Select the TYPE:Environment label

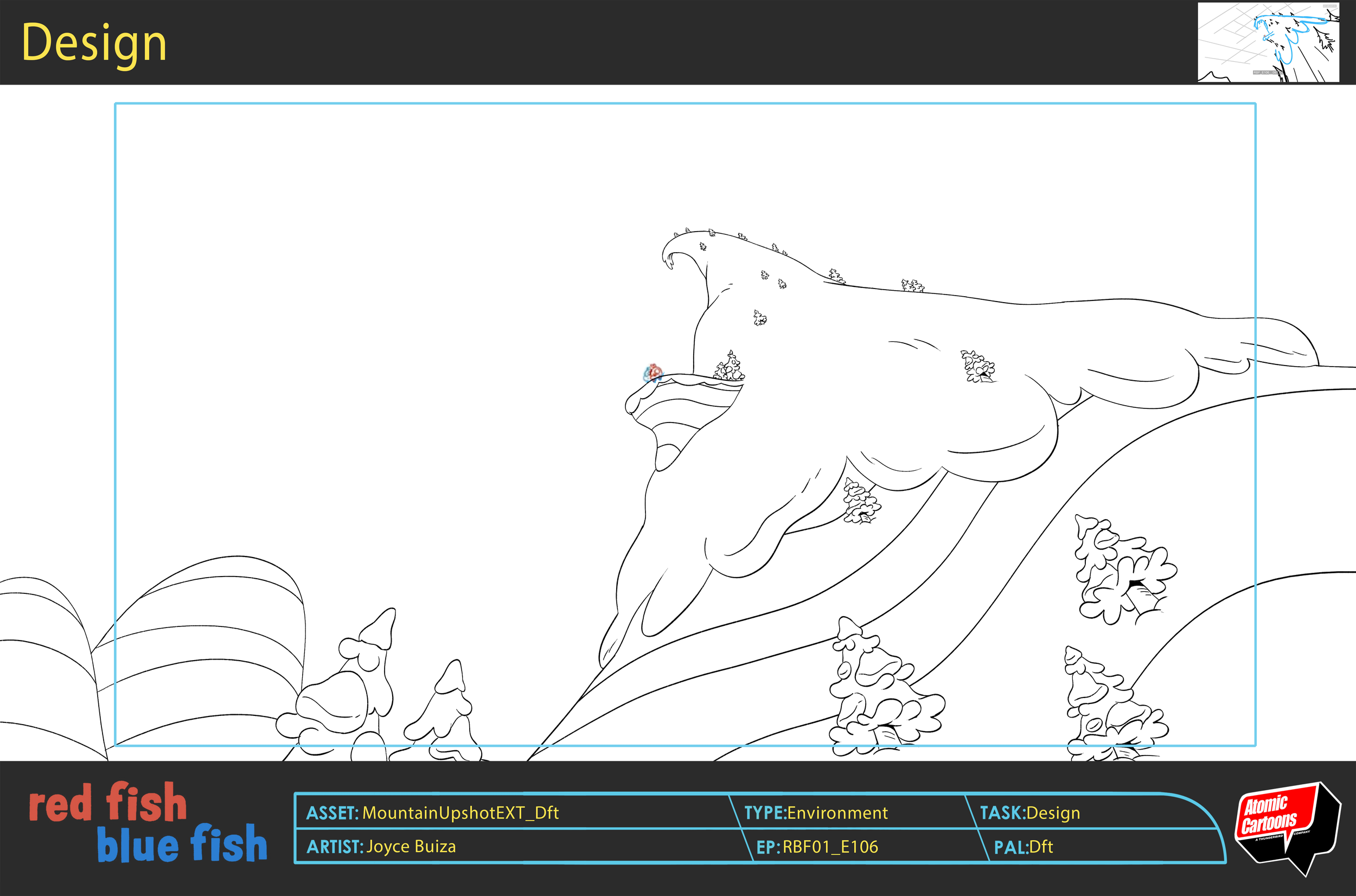[816, 812]
